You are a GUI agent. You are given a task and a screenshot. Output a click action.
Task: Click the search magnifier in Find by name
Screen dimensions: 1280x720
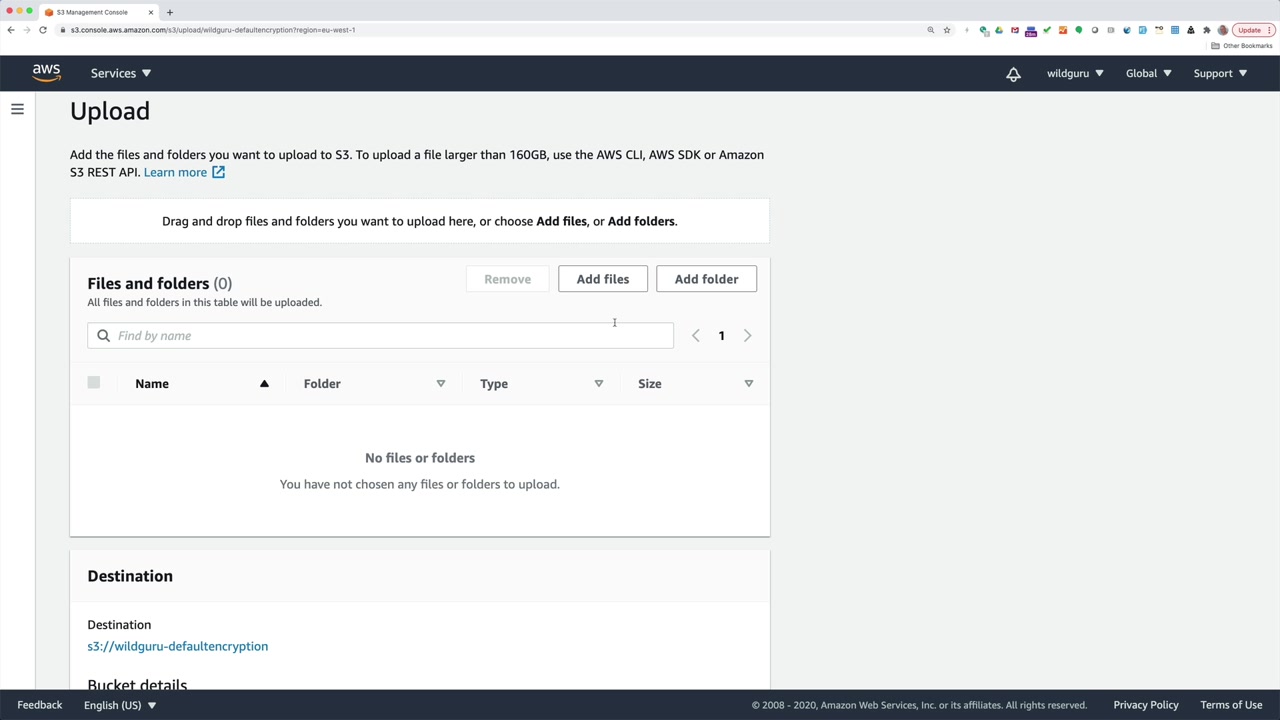103,336
